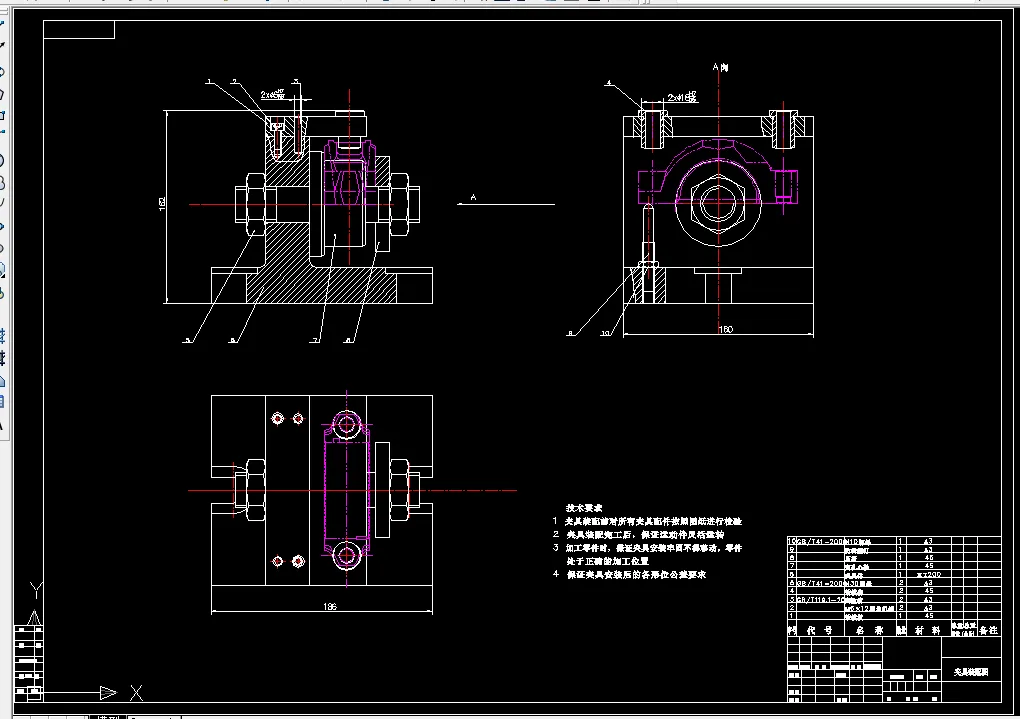Click part balloon number 6

click(x=232, y=340)
